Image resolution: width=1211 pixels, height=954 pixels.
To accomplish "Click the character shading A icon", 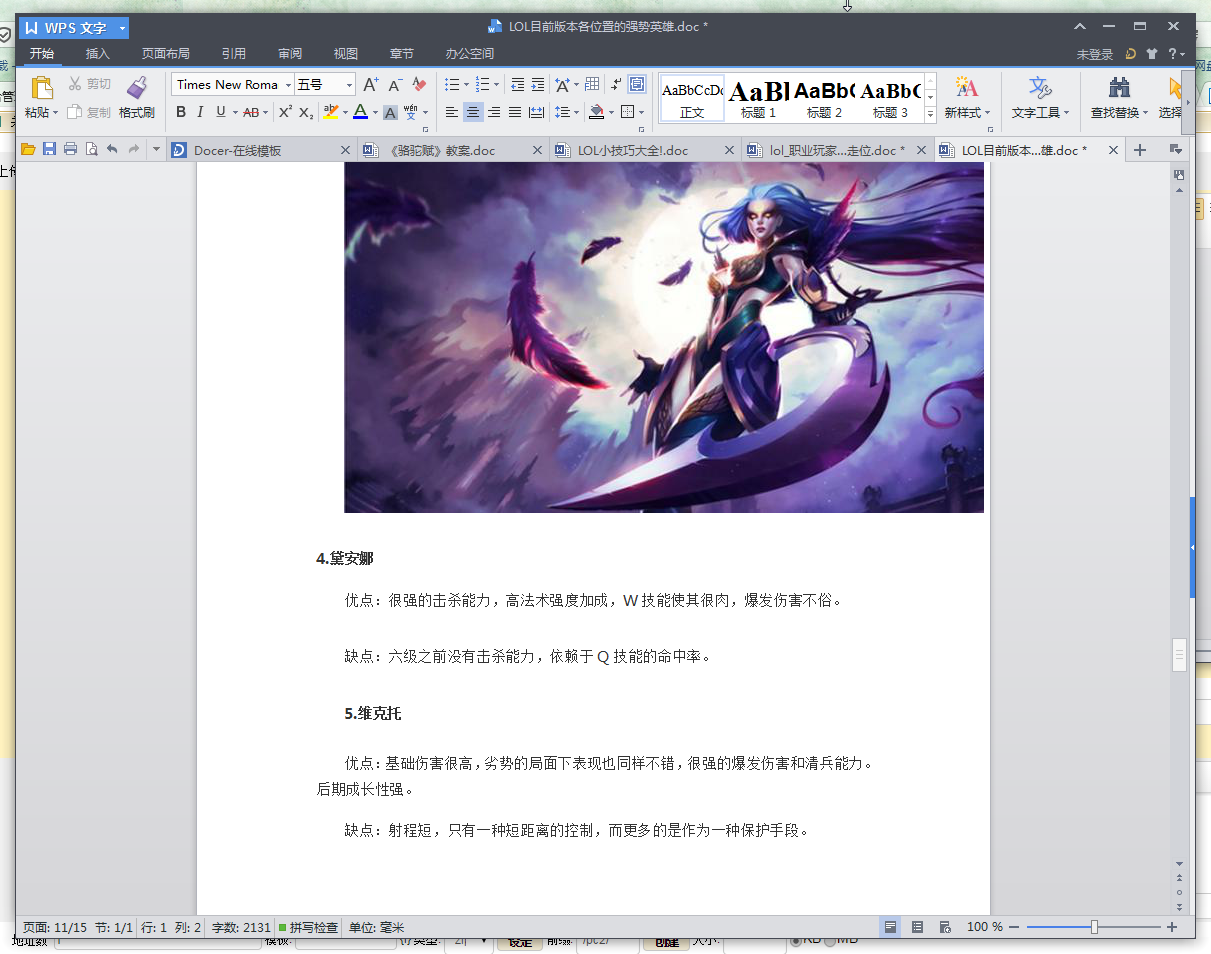I will click(x=391, y=112).
